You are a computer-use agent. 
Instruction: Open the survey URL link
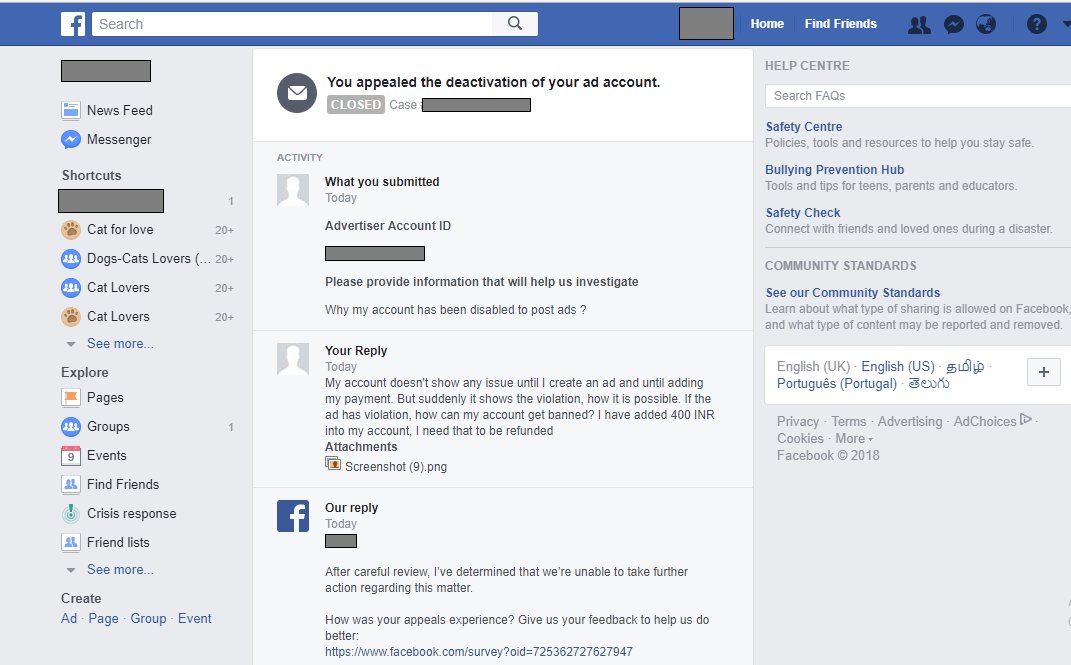click(479, 651)
